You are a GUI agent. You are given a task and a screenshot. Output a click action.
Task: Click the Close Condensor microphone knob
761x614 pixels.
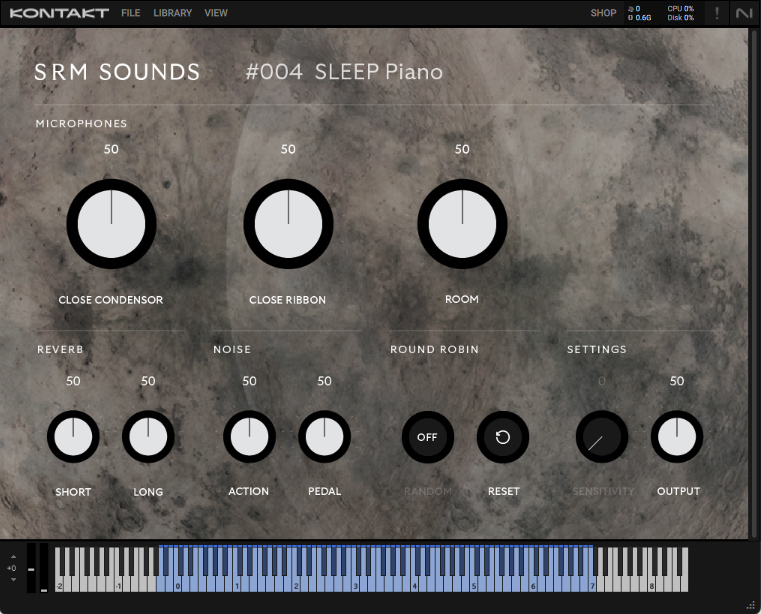(111, 224)
